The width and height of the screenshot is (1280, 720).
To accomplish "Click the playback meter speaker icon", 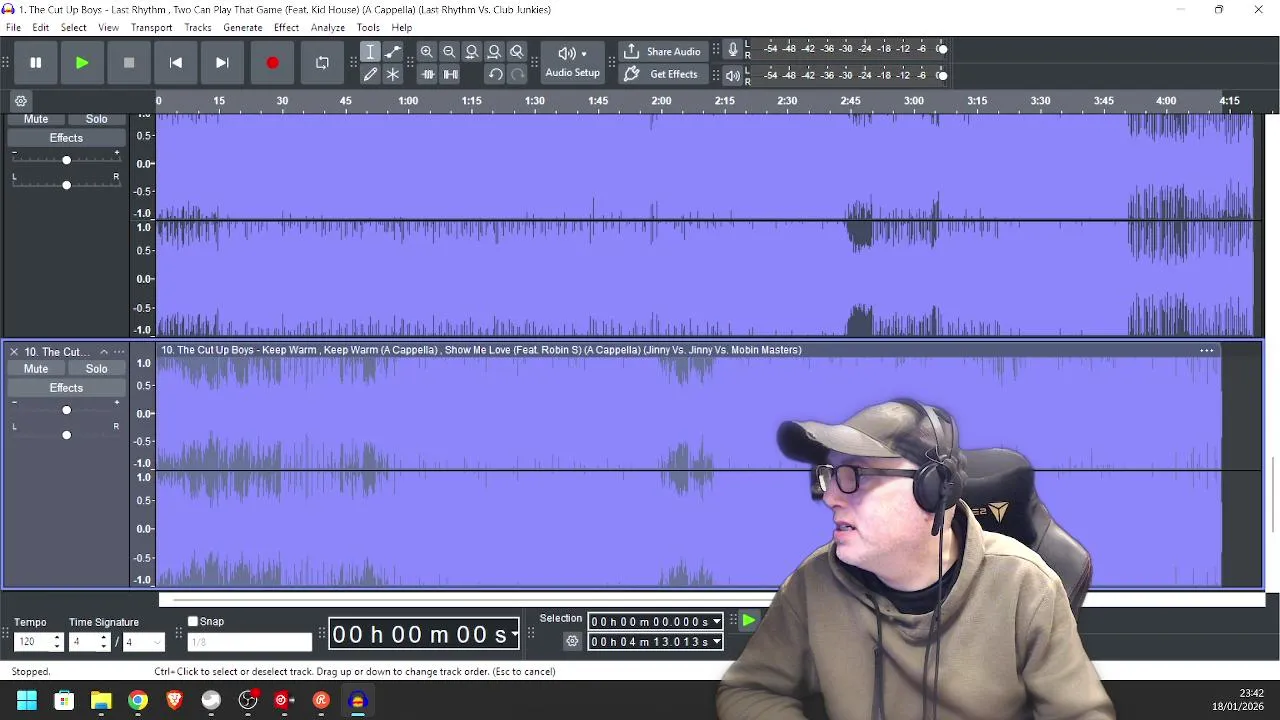I will 733,75.
